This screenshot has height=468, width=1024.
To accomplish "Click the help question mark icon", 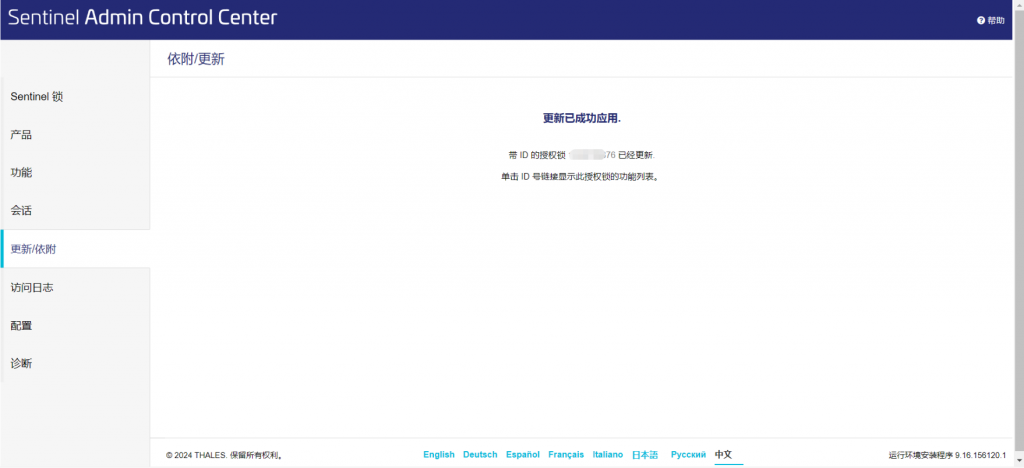I will 980,21.
